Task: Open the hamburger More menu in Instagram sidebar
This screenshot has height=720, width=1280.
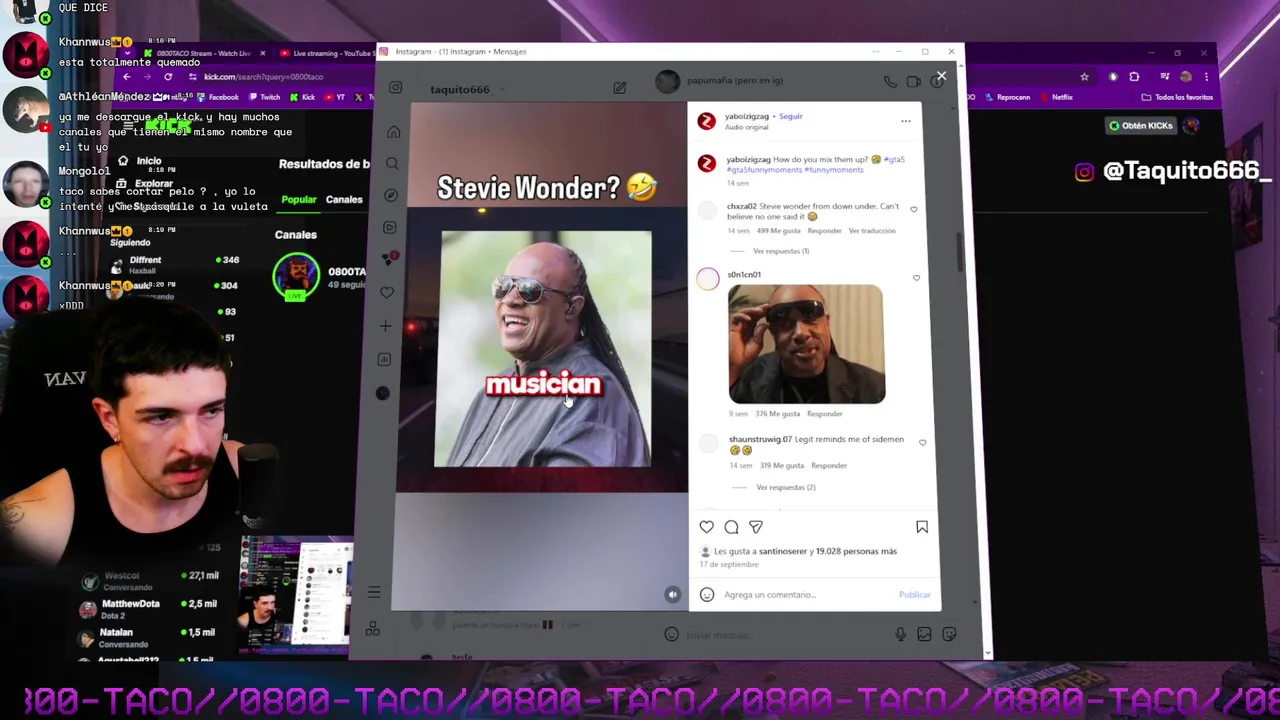Action: pyautogui.click(x=374, y=592)
